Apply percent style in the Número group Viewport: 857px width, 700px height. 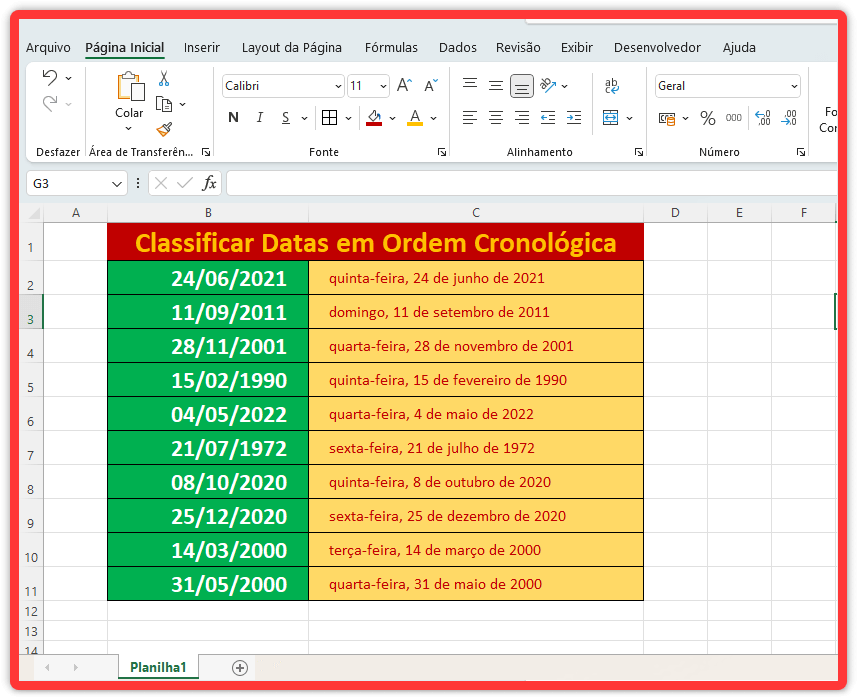(x=706, y=117)
